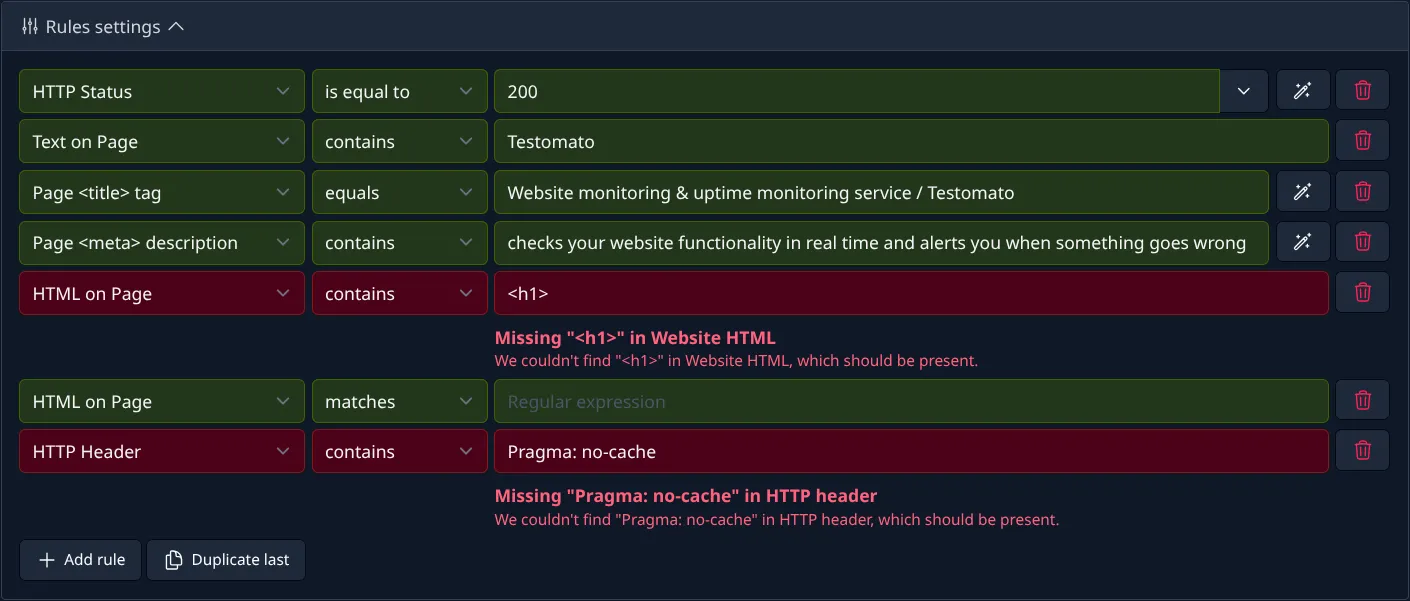1410x601 pixels.
Task: Delete the Page <title> tag rule
Action: pyautogui.click(x=1362, y=191)
